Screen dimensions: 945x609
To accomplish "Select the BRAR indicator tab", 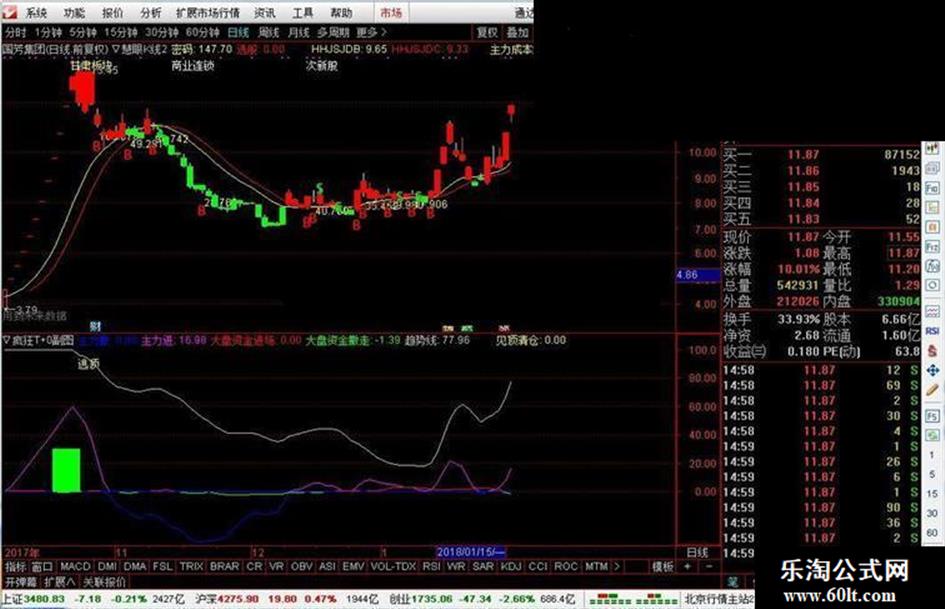I will (x=224, y=566).
